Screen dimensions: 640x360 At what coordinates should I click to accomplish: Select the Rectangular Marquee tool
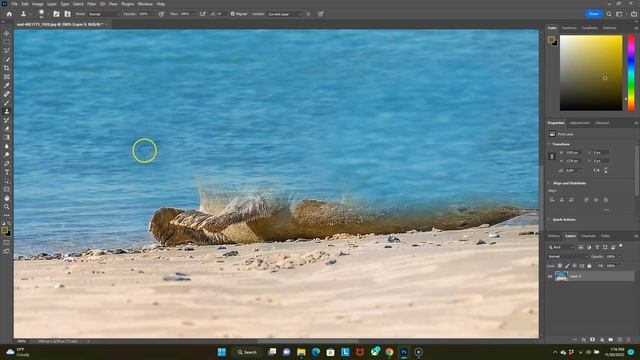7,42
